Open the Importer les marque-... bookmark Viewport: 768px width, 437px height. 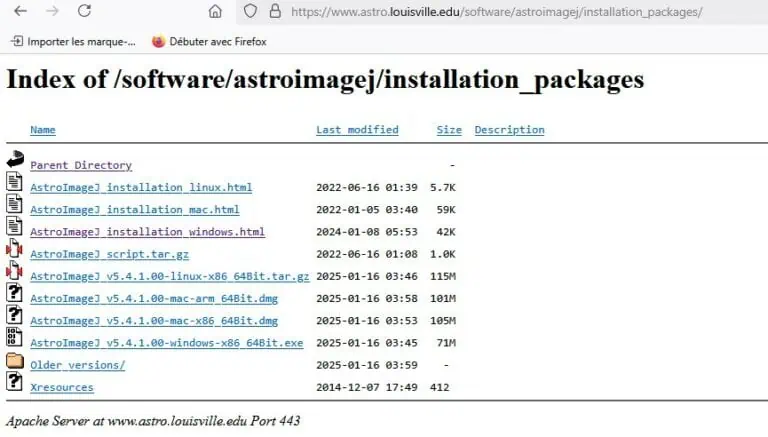[73, 42]
